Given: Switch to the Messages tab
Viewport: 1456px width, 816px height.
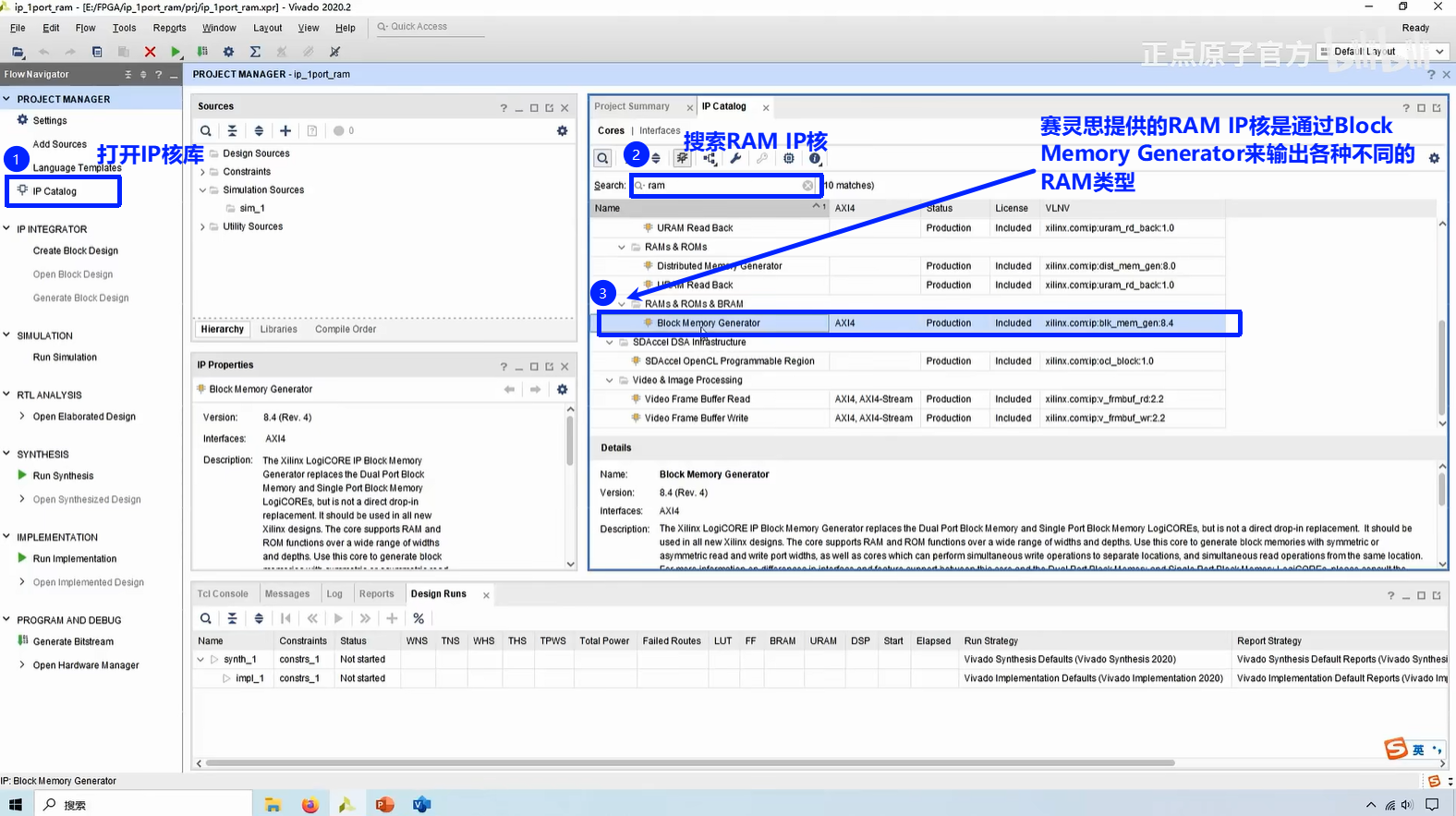Looking at the screenshot, I should click(x=287, y=594).
